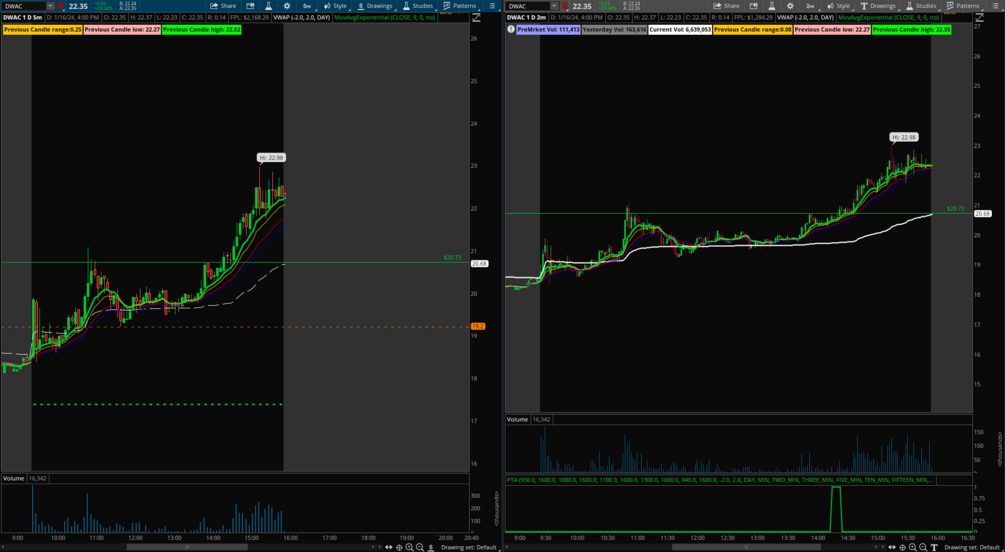Expand the left DWAC symbol dropdown arrow
Image resolution: width=1005 pixels, height=552 pixels.
(50, 6)
